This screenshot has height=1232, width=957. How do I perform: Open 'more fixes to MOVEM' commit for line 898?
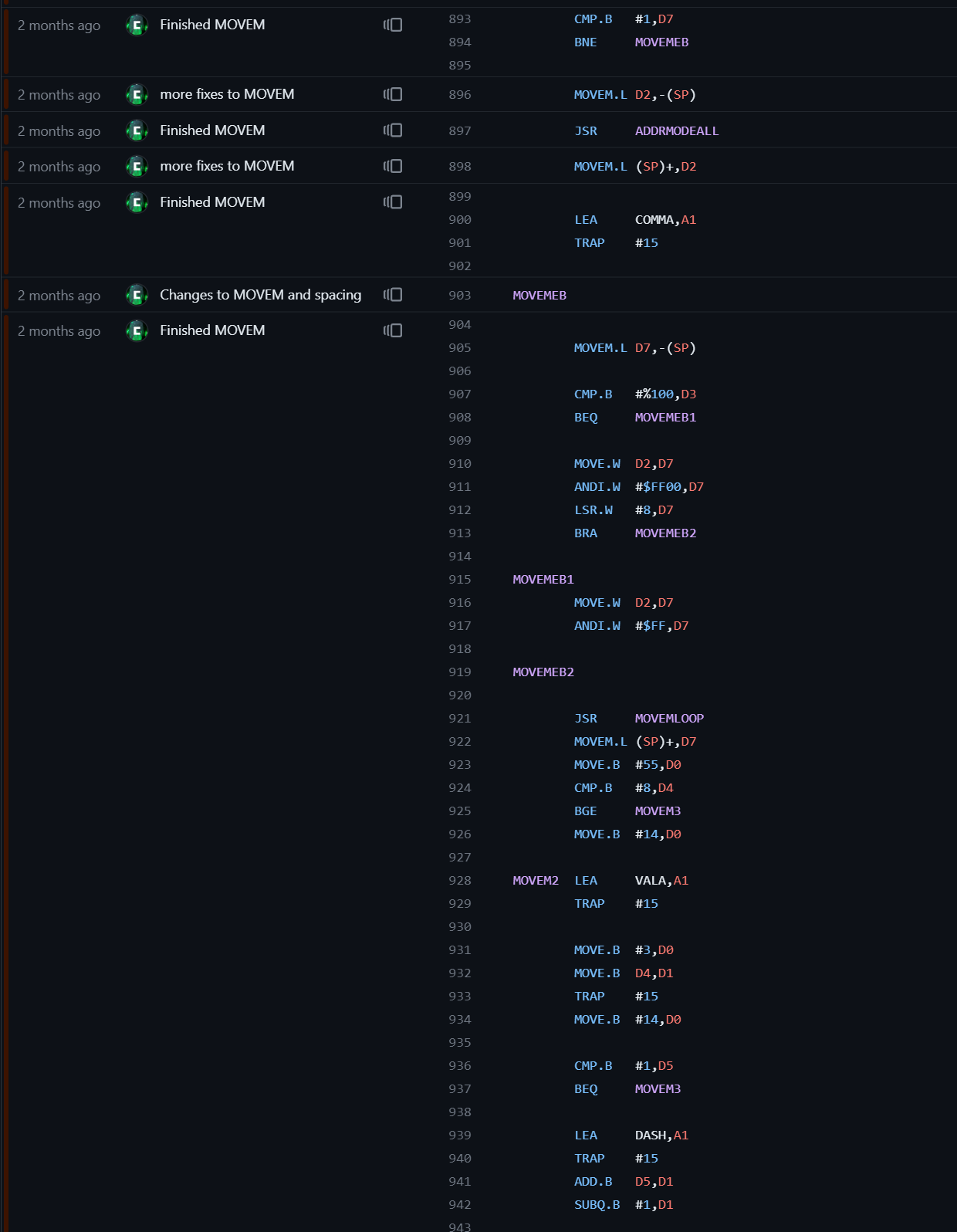(227, 166)
